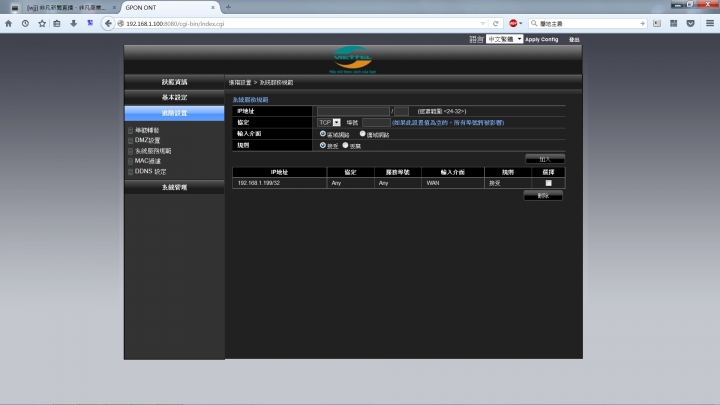Screen dimensions: 720x405
Task: Open the DDNS settings submenu item
Action: click(x=150, y=171)
